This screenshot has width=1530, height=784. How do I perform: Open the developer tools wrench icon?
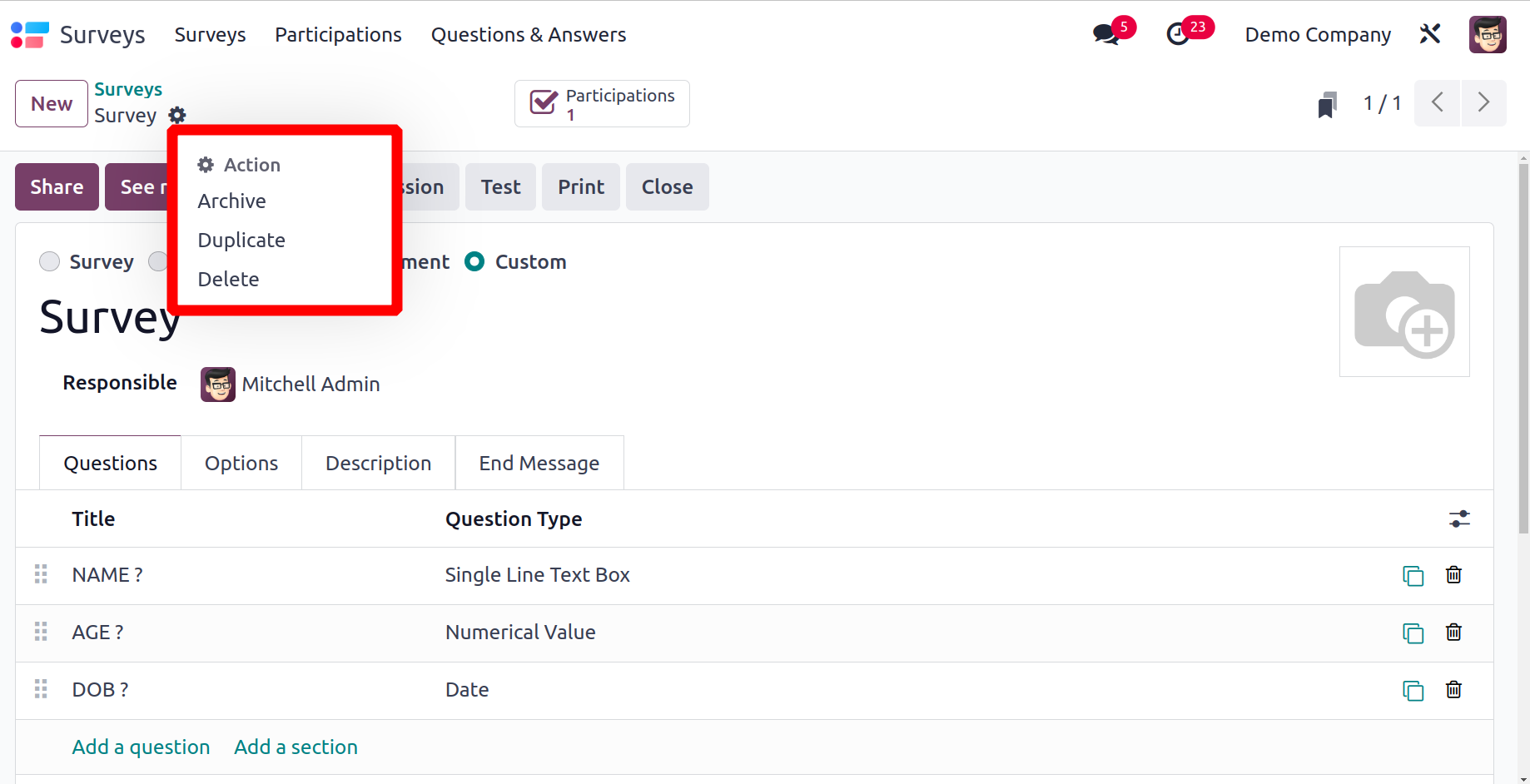(1430, 34)
